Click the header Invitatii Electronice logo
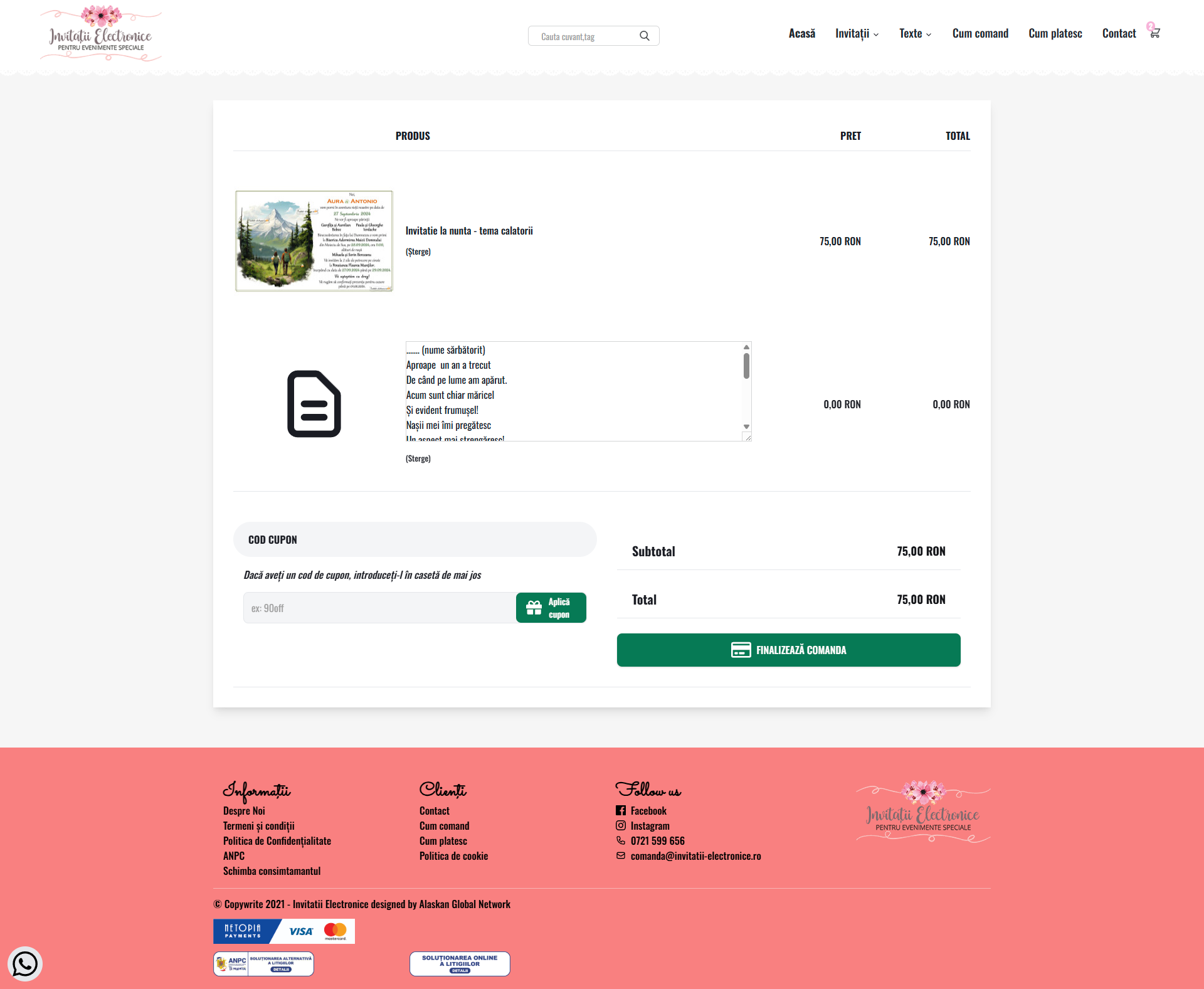The width and height of the screenshot is (1204, 989). 100,34
